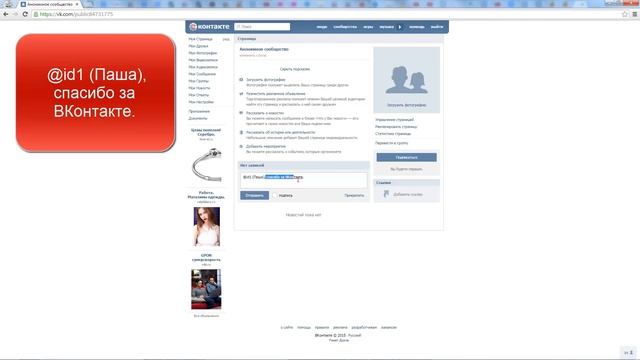Open the 'люди' header menu item
The image size is (640, 360).
pos(322,27)
